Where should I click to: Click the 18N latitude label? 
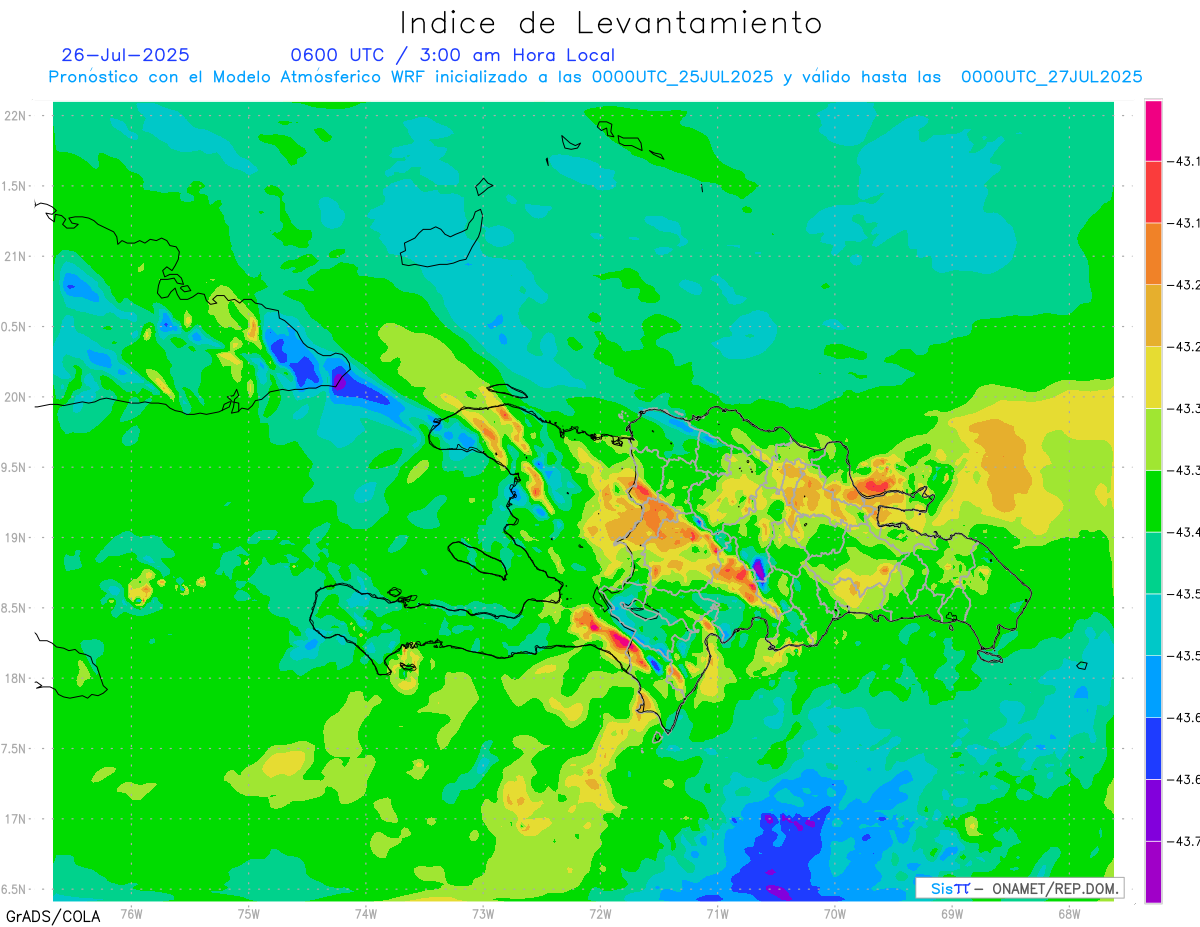(14, 678)
